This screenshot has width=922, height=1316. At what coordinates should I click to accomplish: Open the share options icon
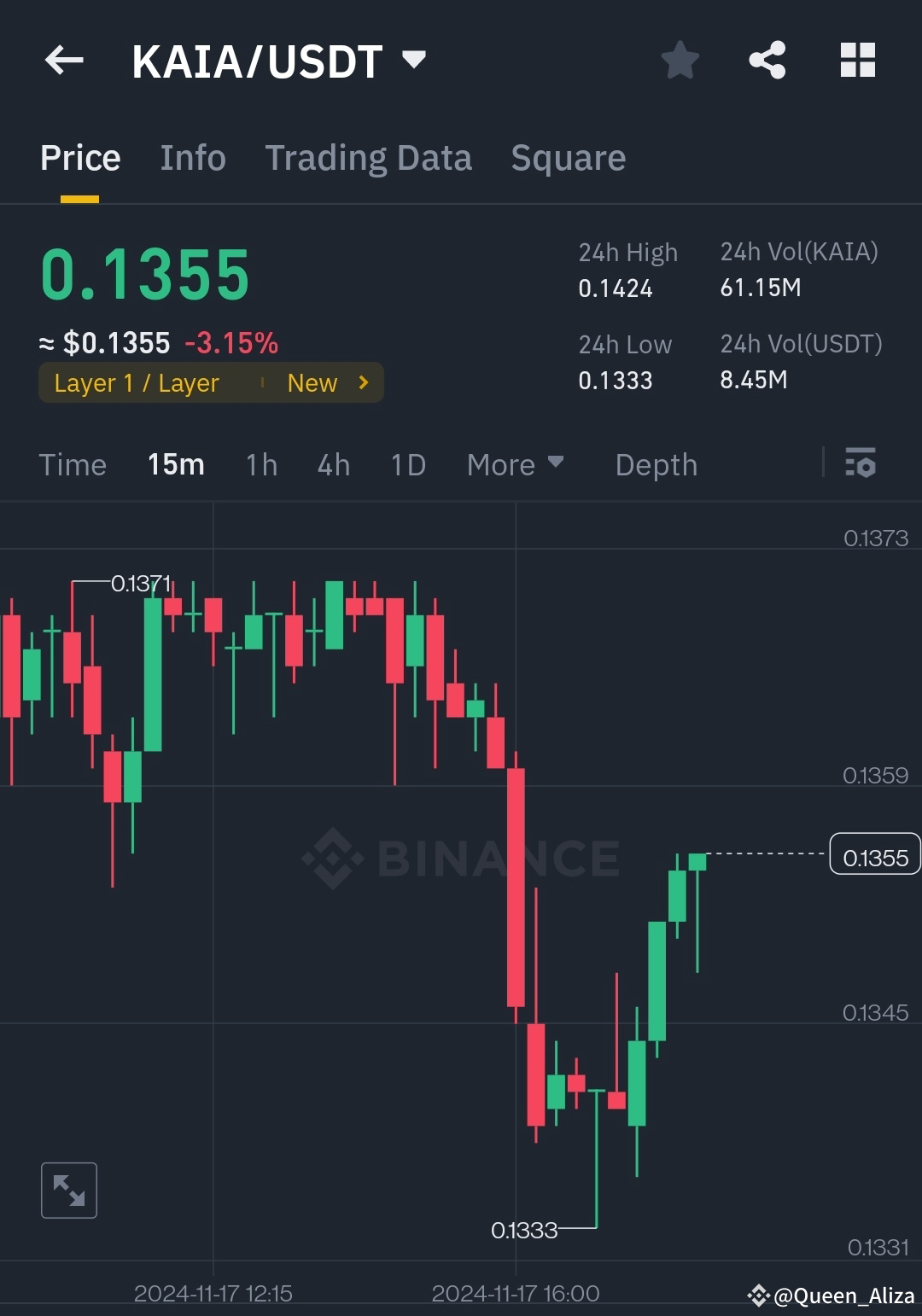(x=767, y=60)
